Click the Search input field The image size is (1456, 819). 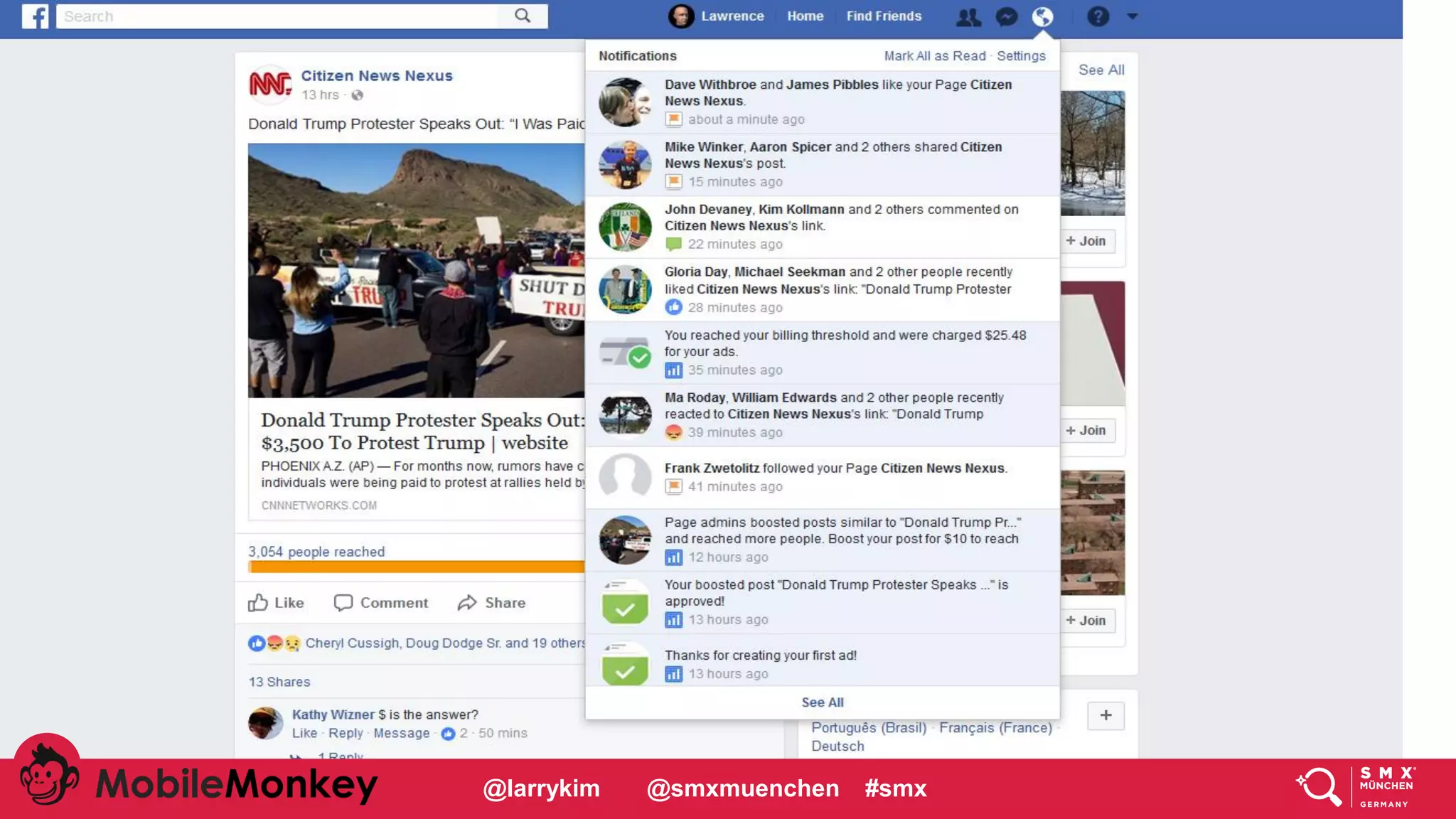(277, 16)
